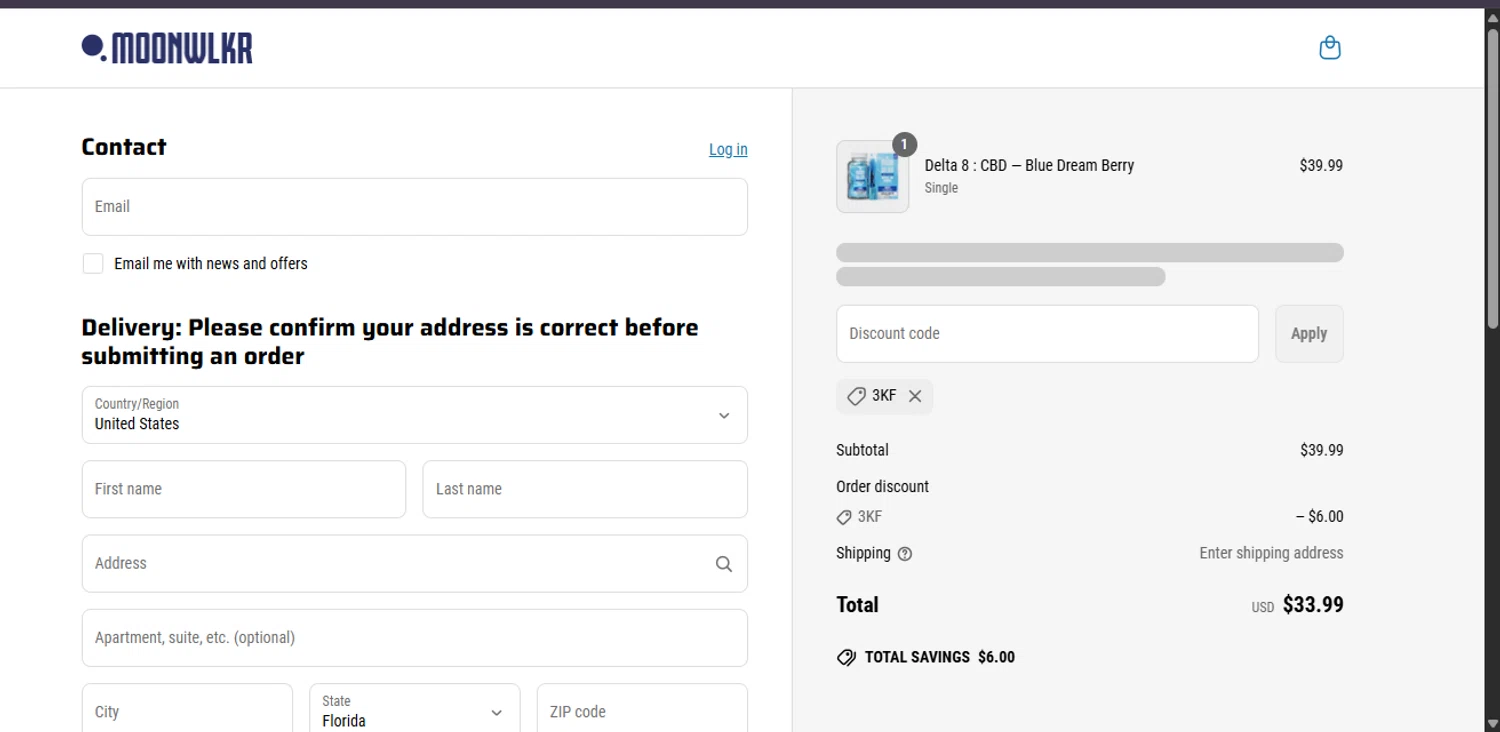Click the Enter shipping address text

tap(1271, 553)
